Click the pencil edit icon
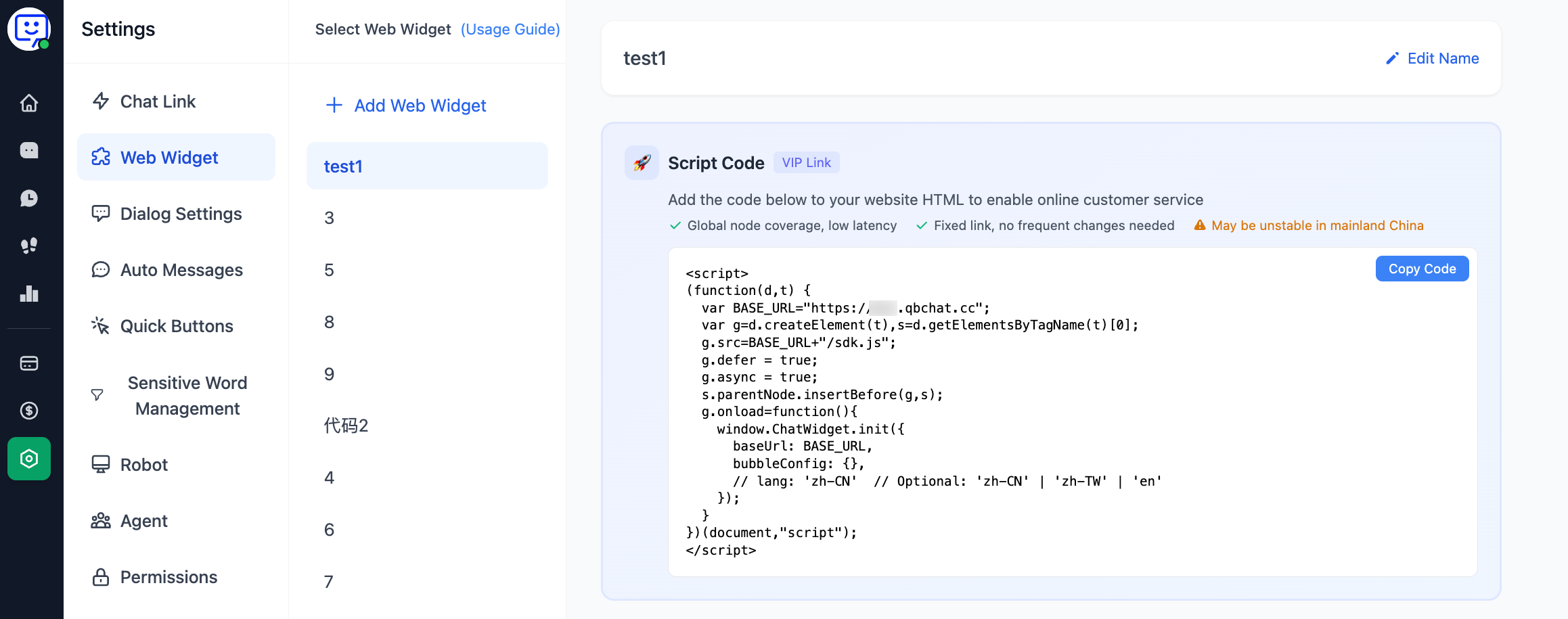The image size is (1568, 619). coord(1392,58)
